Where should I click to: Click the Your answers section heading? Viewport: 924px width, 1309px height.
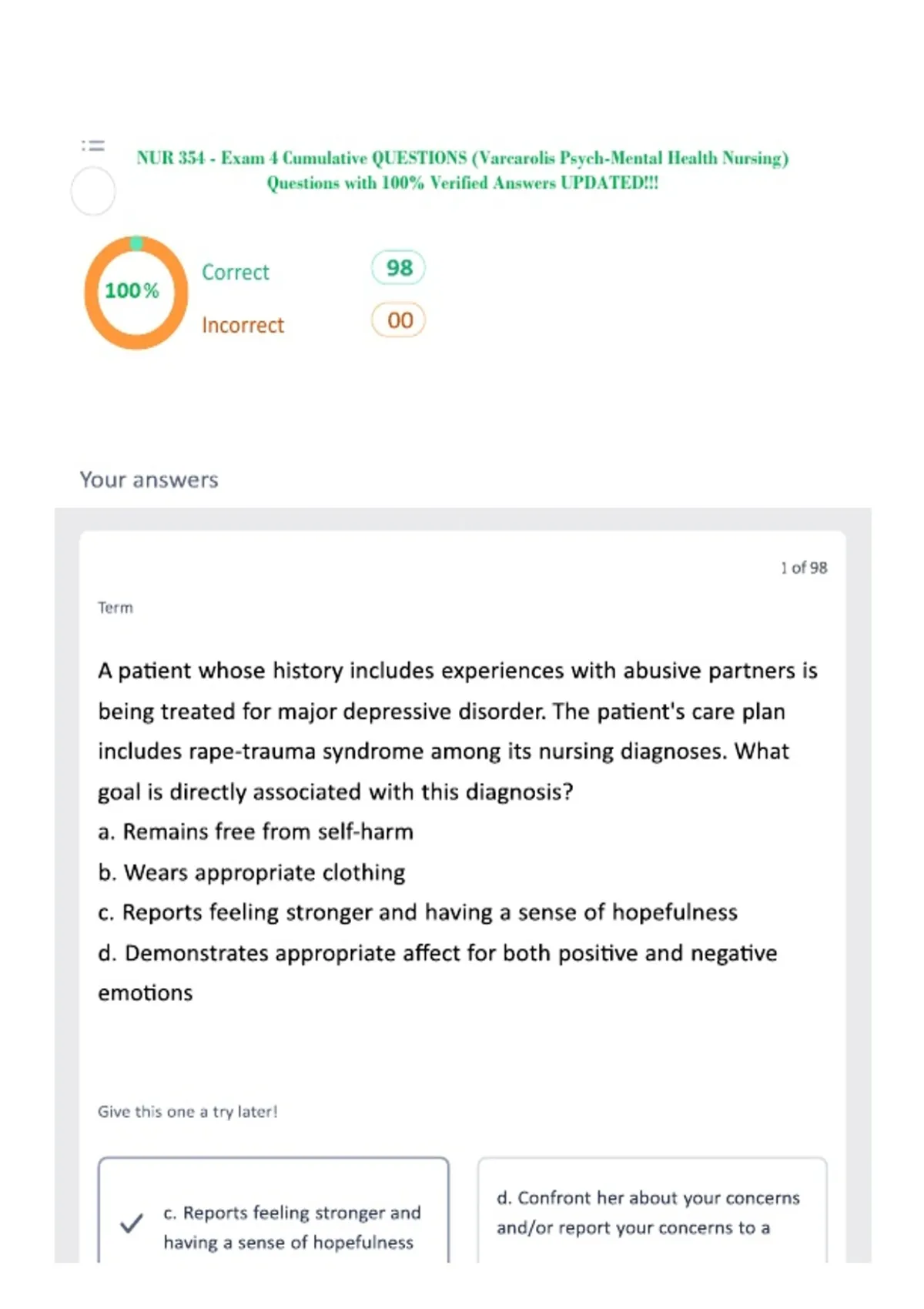coord(149,480)
